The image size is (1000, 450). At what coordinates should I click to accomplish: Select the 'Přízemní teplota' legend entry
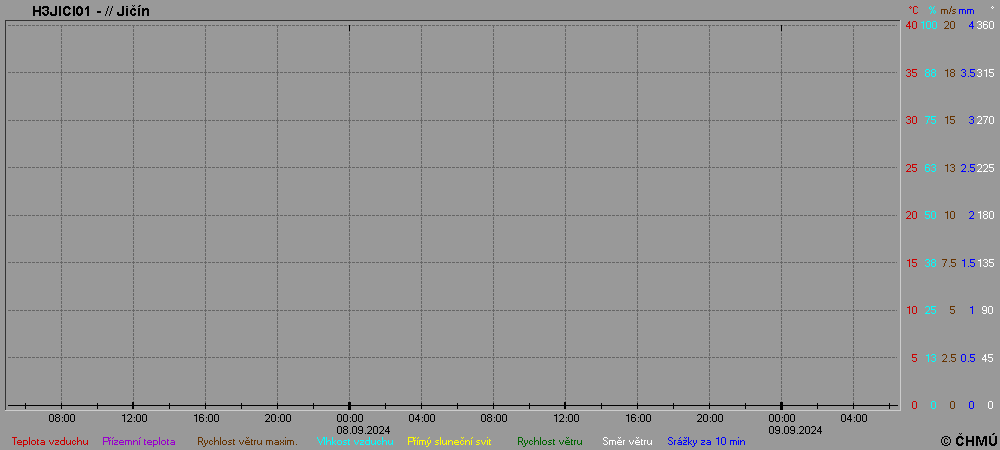click(139, 441)
